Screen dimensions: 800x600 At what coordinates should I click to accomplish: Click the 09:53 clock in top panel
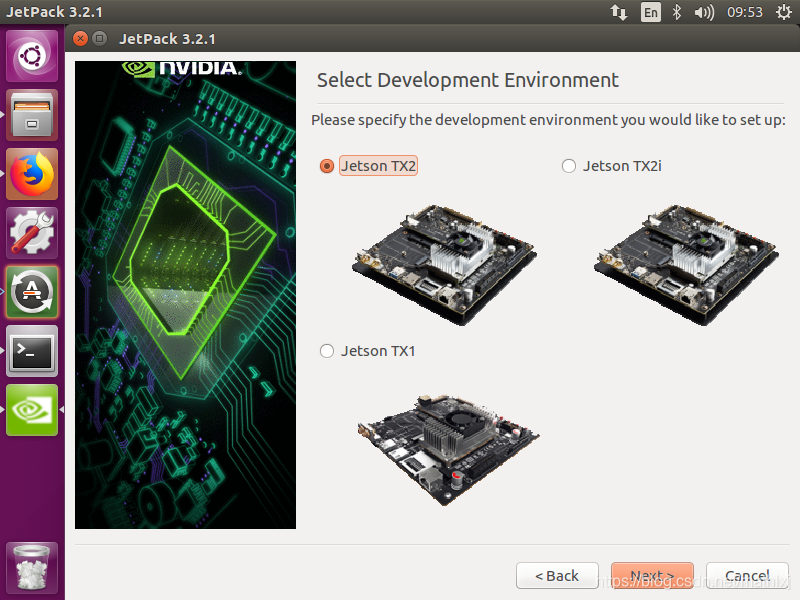(x=744, y=12)
